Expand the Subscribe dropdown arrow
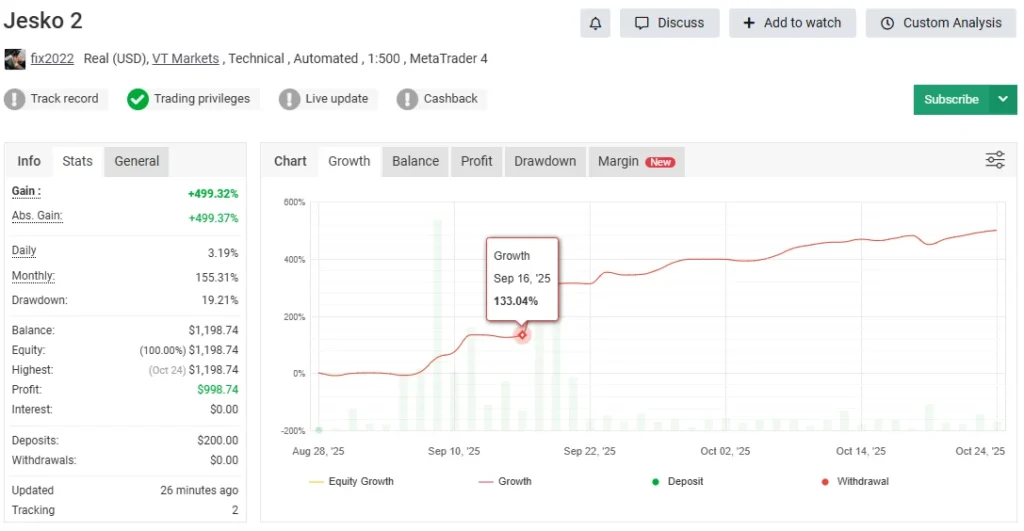1024x531 pixels. (1003, 99)
